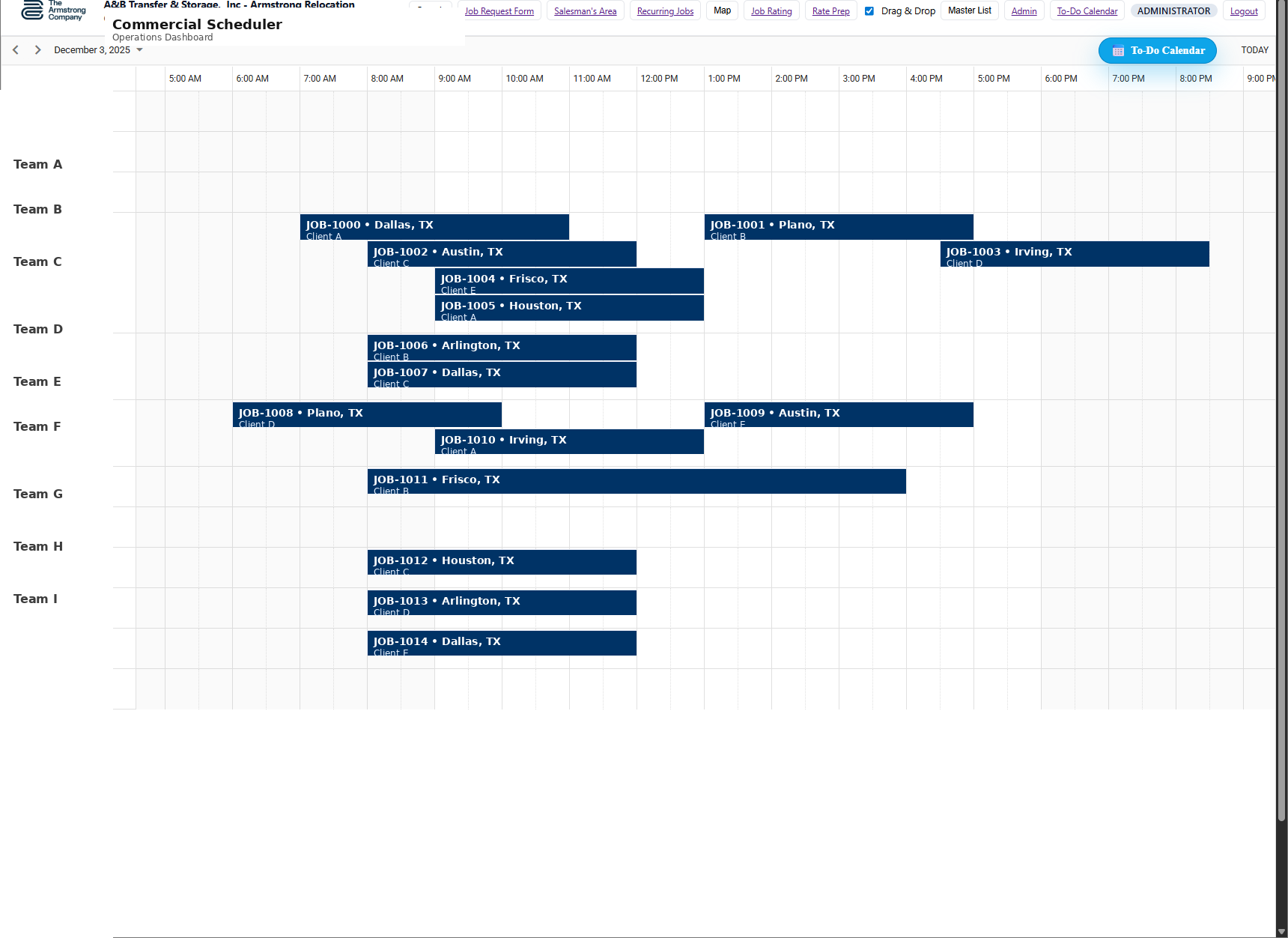Open the Job Request Form page
The height and width of the screenshot is (938, 1288).
click(499, 10)
